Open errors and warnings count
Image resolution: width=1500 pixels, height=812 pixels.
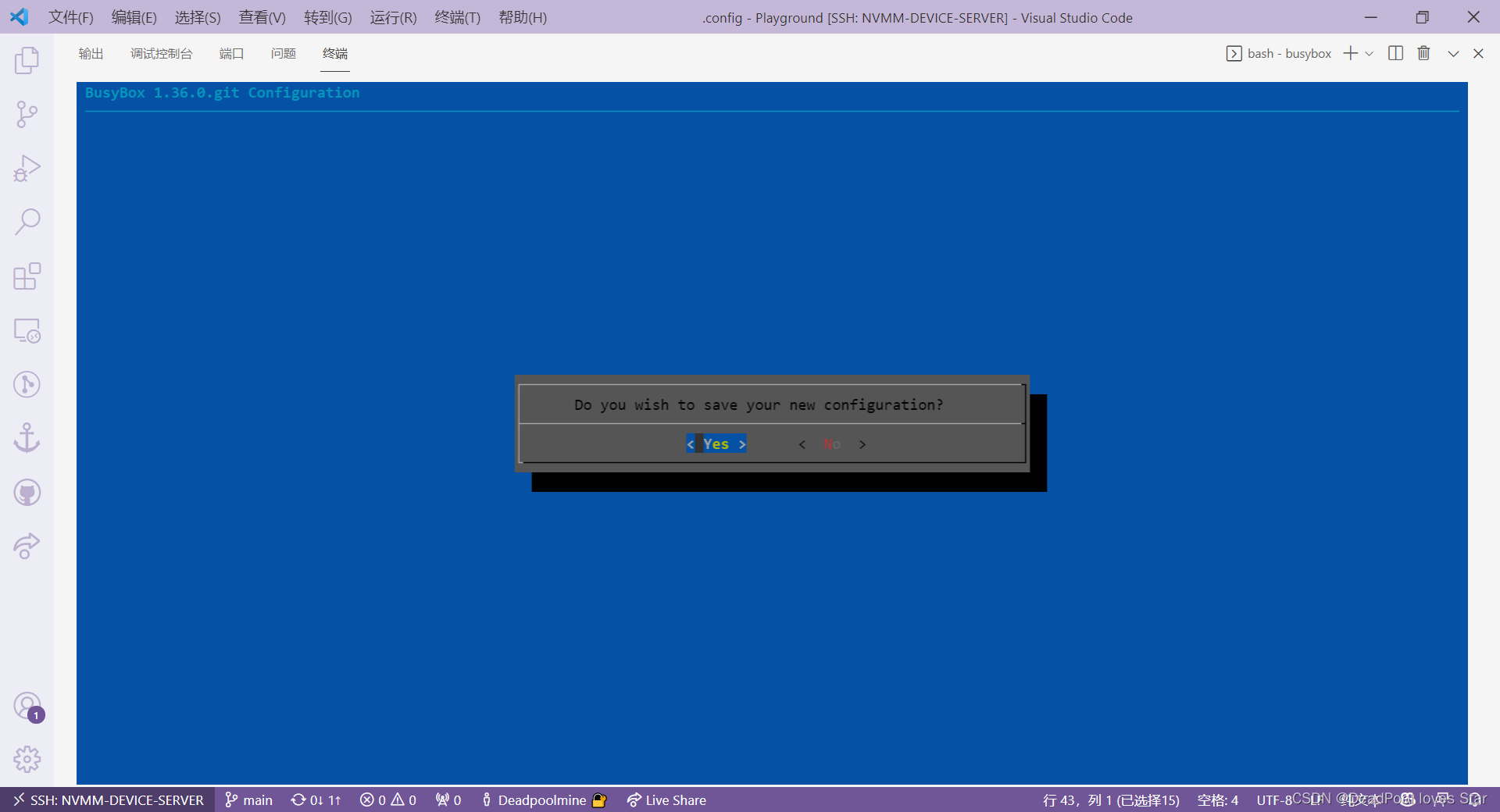point(388,800)
